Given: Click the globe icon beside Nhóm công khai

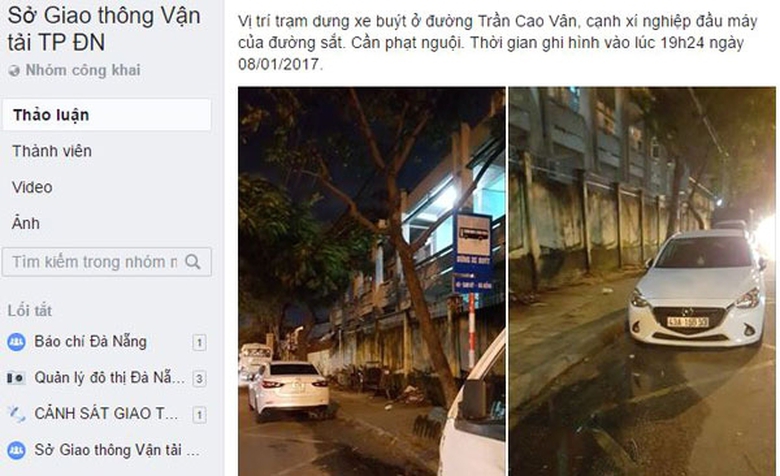Looking at the screenshot, I should tap(14, 71).
